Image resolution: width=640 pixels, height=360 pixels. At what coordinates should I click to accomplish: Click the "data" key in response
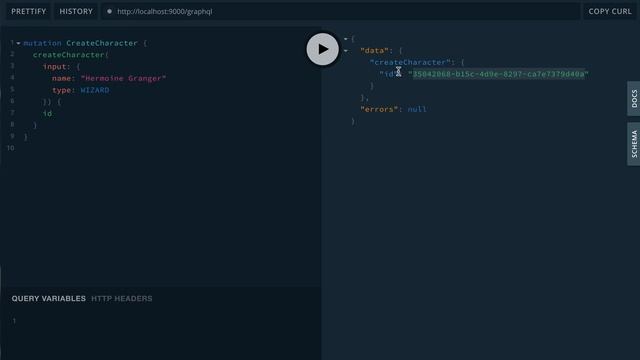point(374,51)
